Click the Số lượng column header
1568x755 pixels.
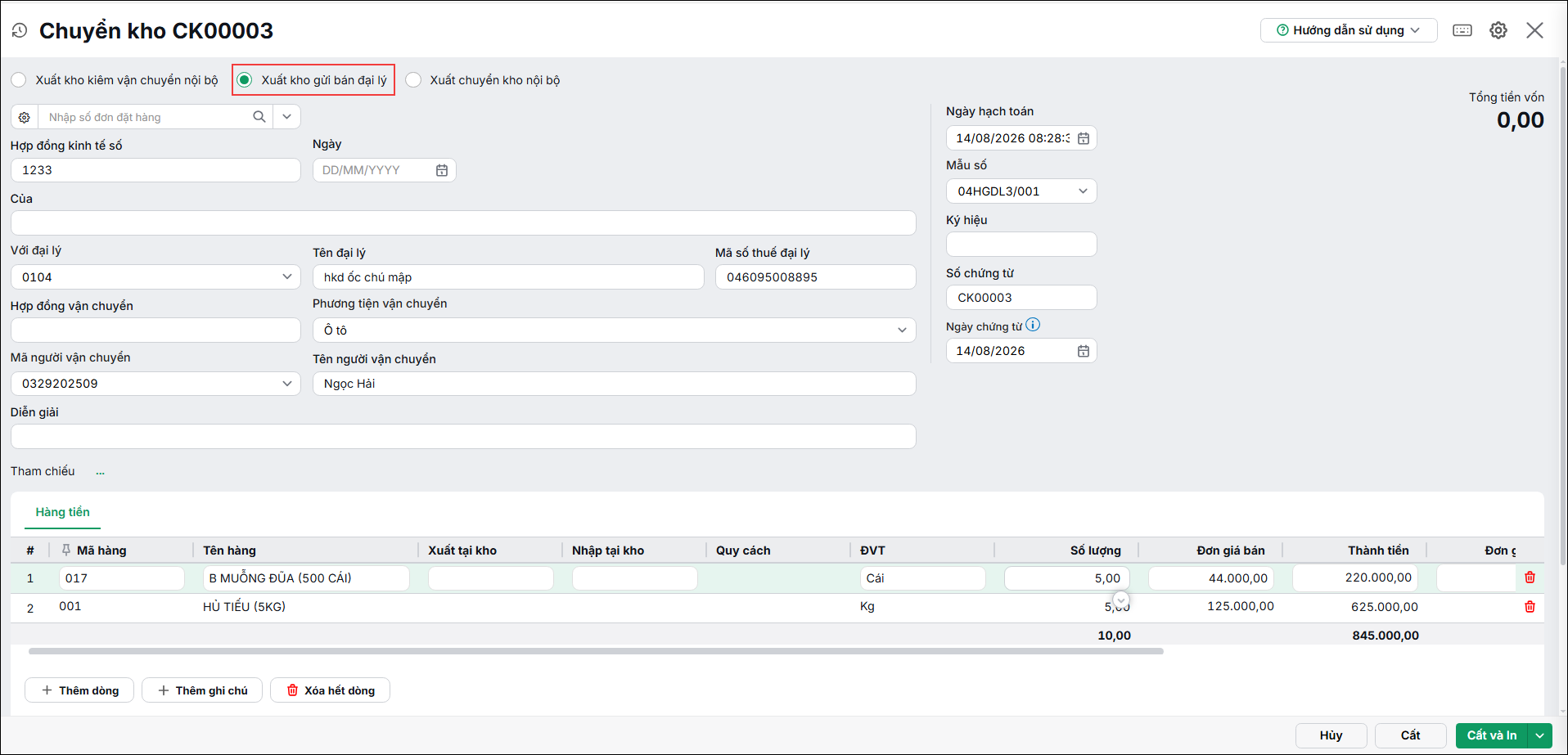(1095, 551)
